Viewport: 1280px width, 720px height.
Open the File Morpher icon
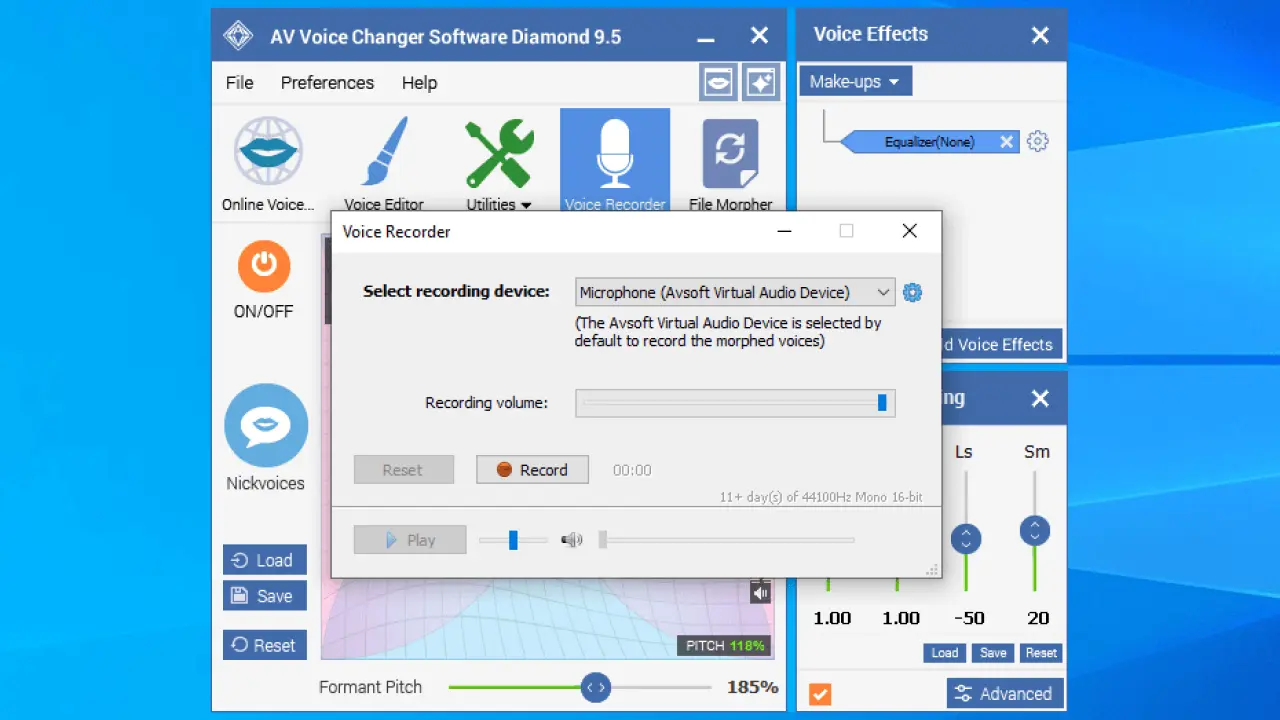tap(730, 154)
